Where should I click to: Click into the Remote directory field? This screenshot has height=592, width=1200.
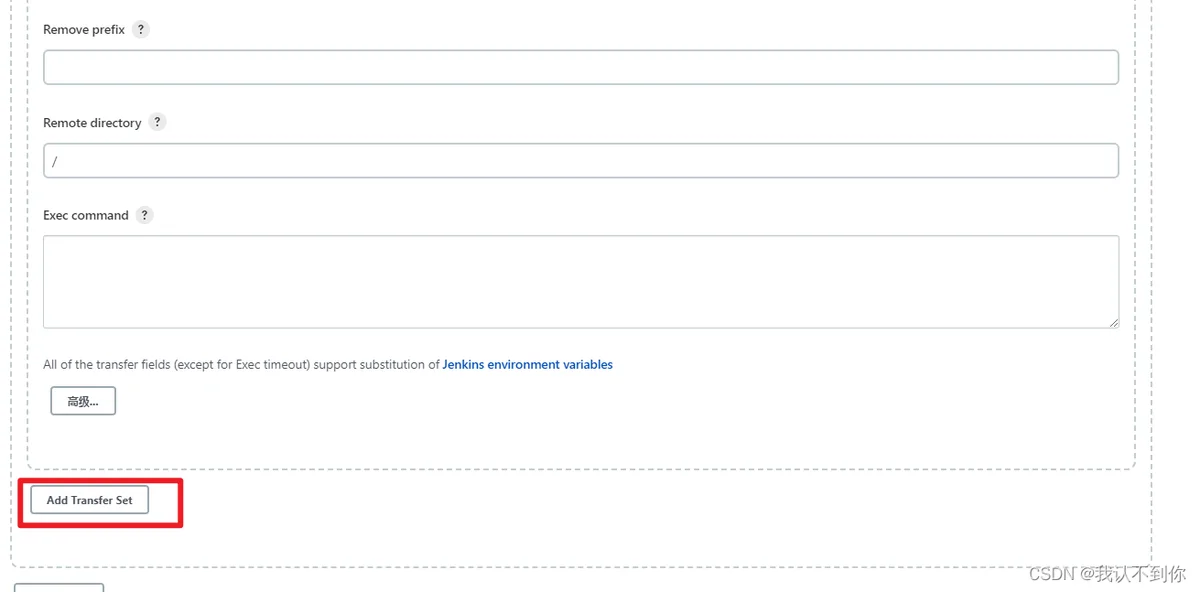[x=580, y=160]
